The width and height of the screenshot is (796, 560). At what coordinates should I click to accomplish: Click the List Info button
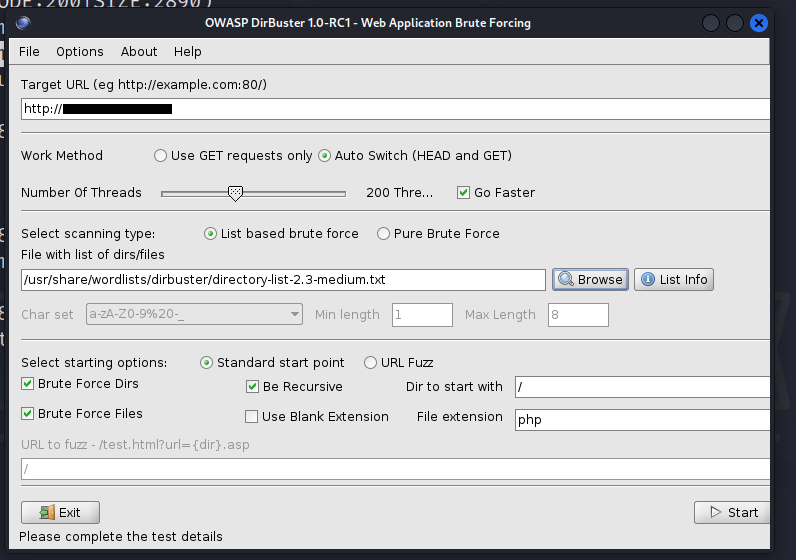(x=673, y=280)
